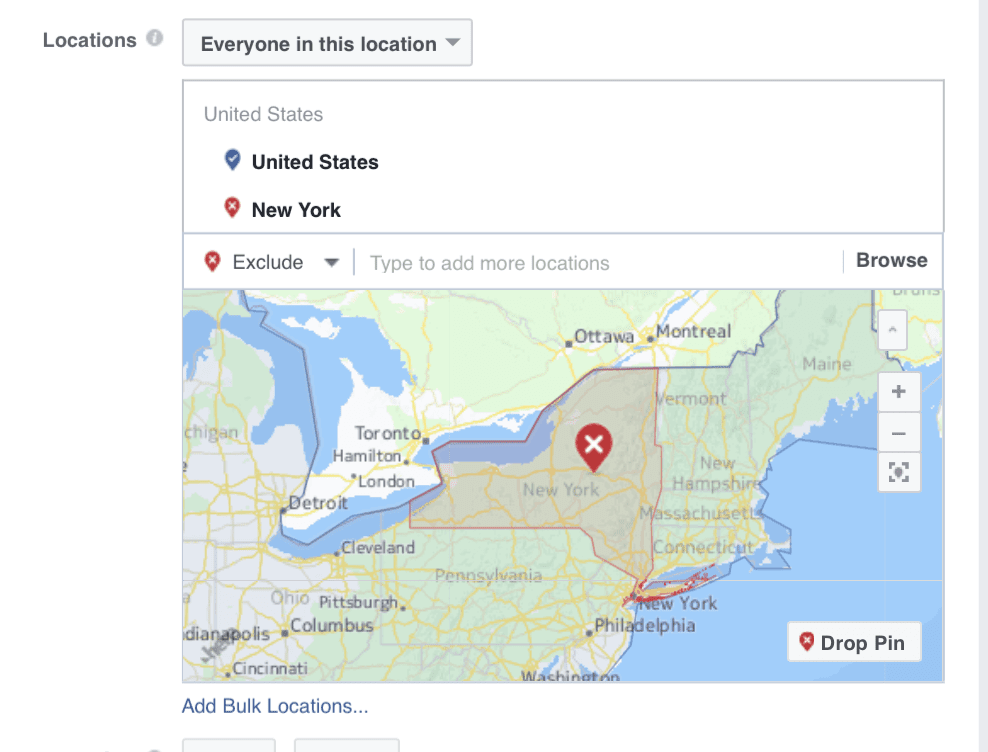Zoom out of the map using the minus icon
Image resolution: width=988 pixels, height=752 pixels.
898,432
